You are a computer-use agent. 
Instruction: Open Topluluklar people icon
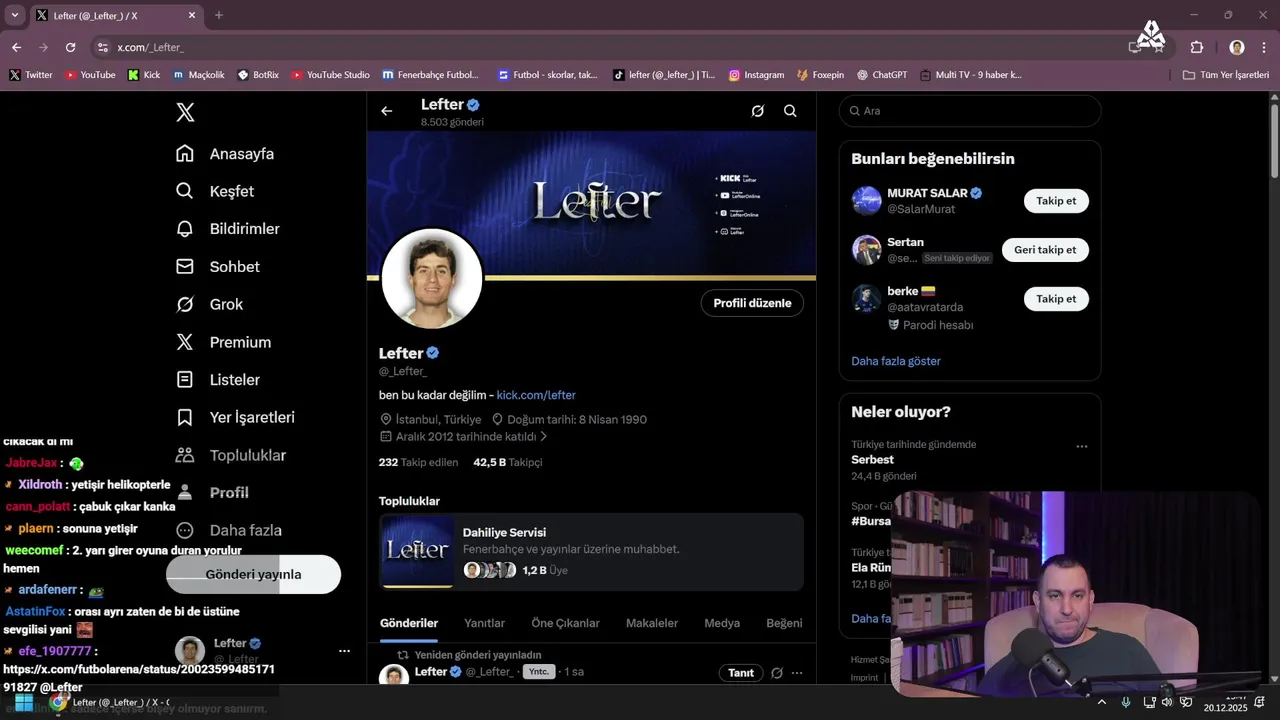[x=185, y=455]
